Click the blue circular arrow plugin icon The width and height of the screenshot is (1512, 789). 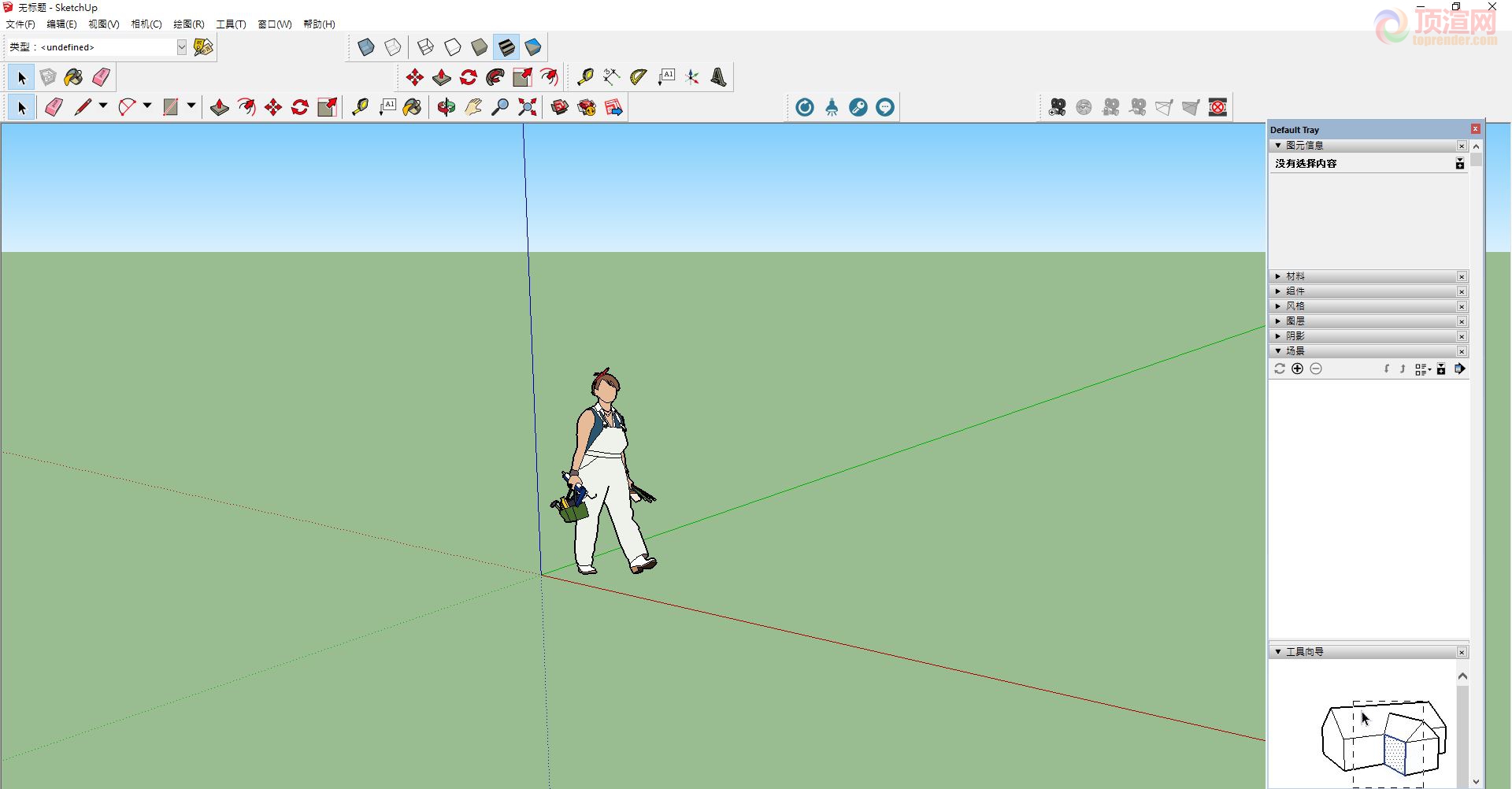pos(805,107)
